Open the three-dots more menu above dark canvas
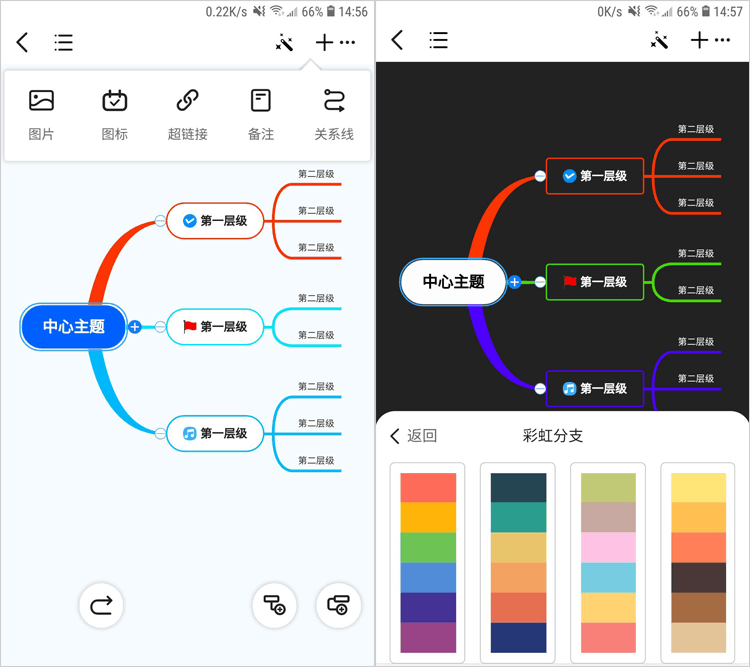 coord(724,40)
